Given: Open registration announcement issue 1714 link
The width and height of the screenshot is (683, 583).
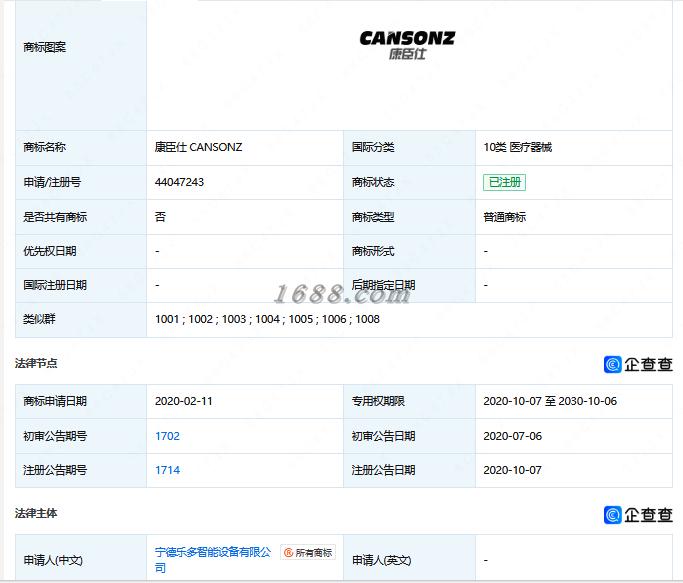Looking at the screenshot, I should [x=167, y=470].
